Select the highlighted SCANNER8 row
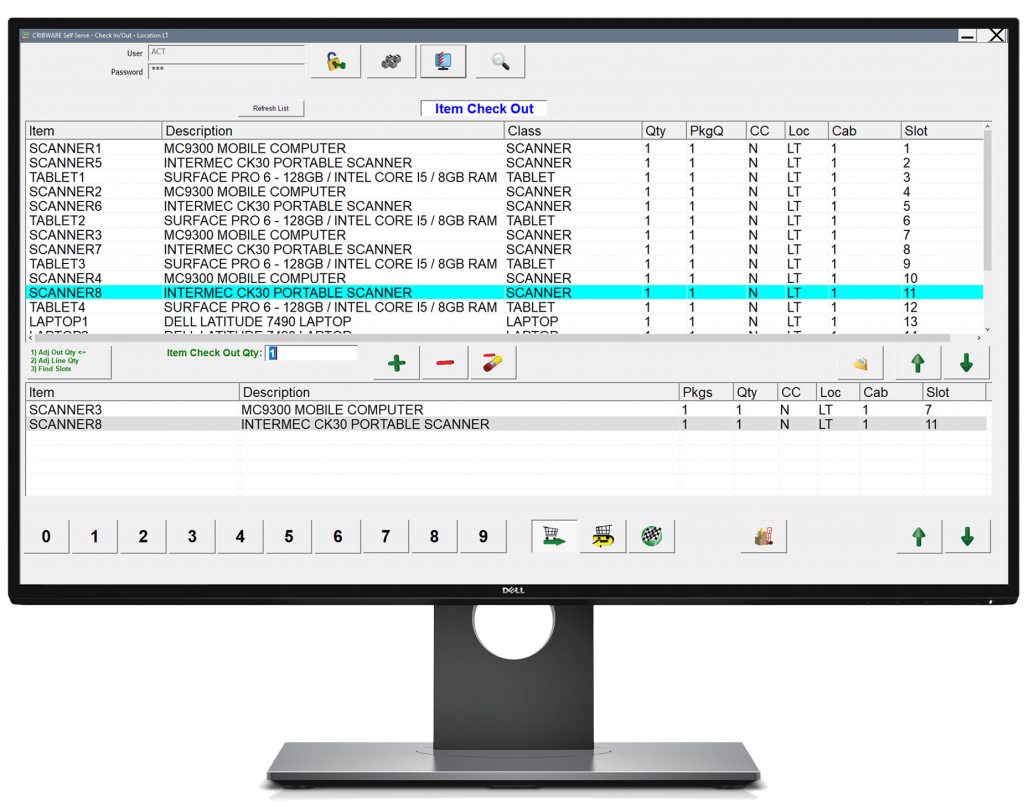Screen dimensions: 1024x805 click(300, 292)
